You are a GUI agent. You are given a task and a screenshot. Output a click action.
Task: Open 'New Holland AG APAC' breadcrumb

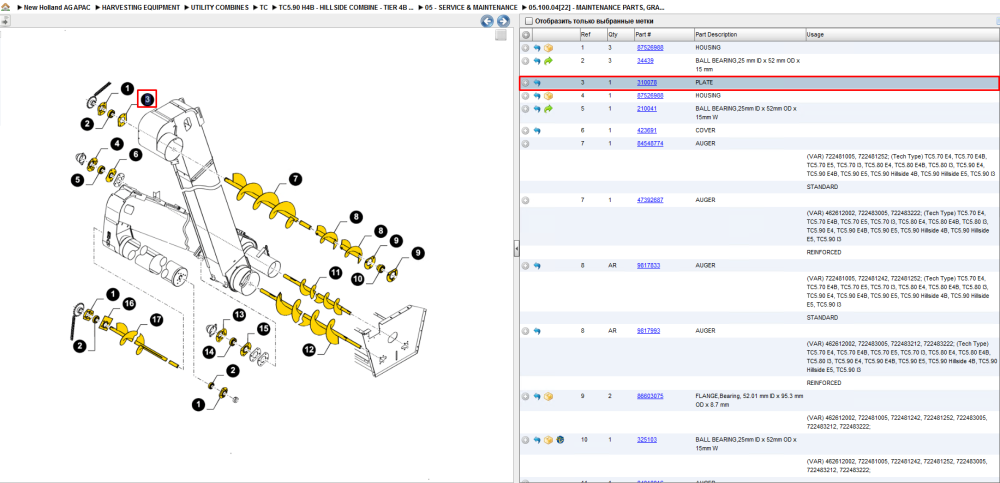(57, 8)
